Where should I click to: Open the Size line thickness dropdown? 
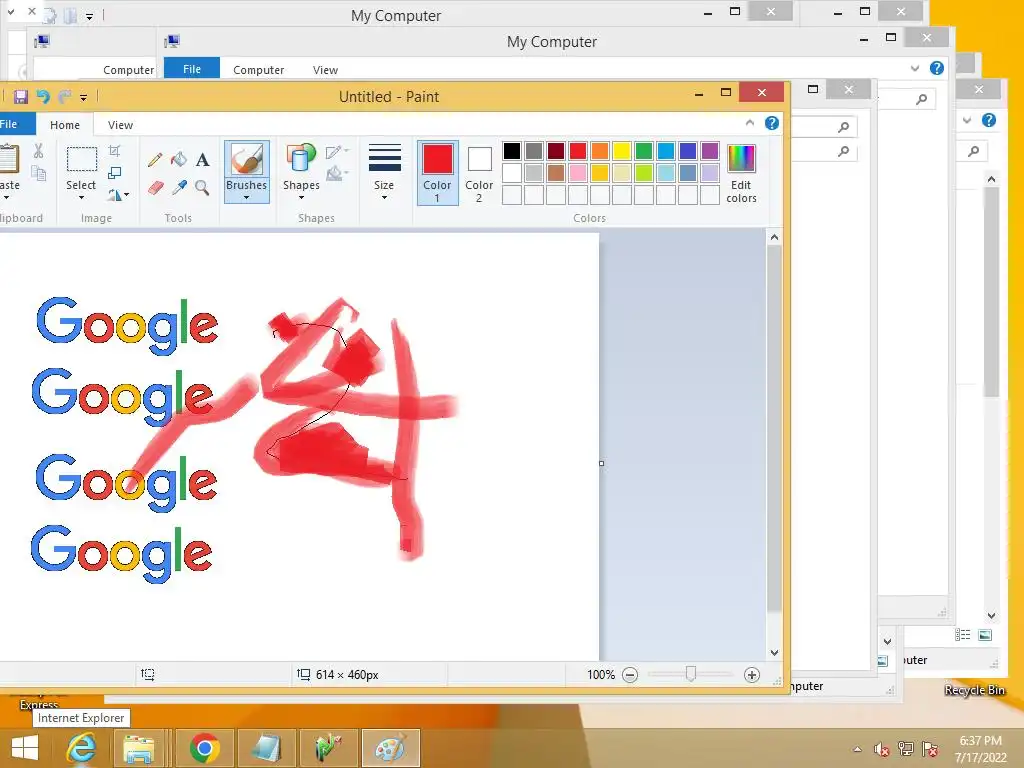[x=385, y=172]
